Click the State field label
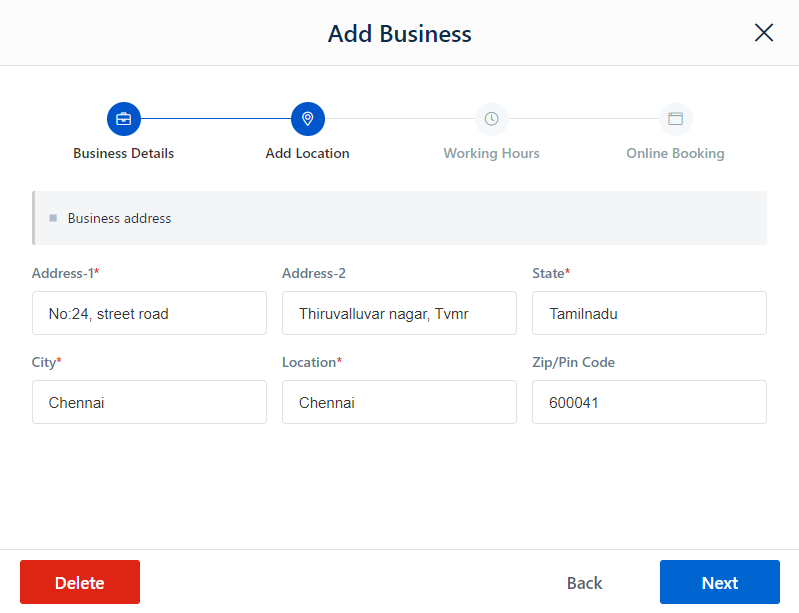The width and height of the screenshot is (799, 613). [x=551, y=274]
